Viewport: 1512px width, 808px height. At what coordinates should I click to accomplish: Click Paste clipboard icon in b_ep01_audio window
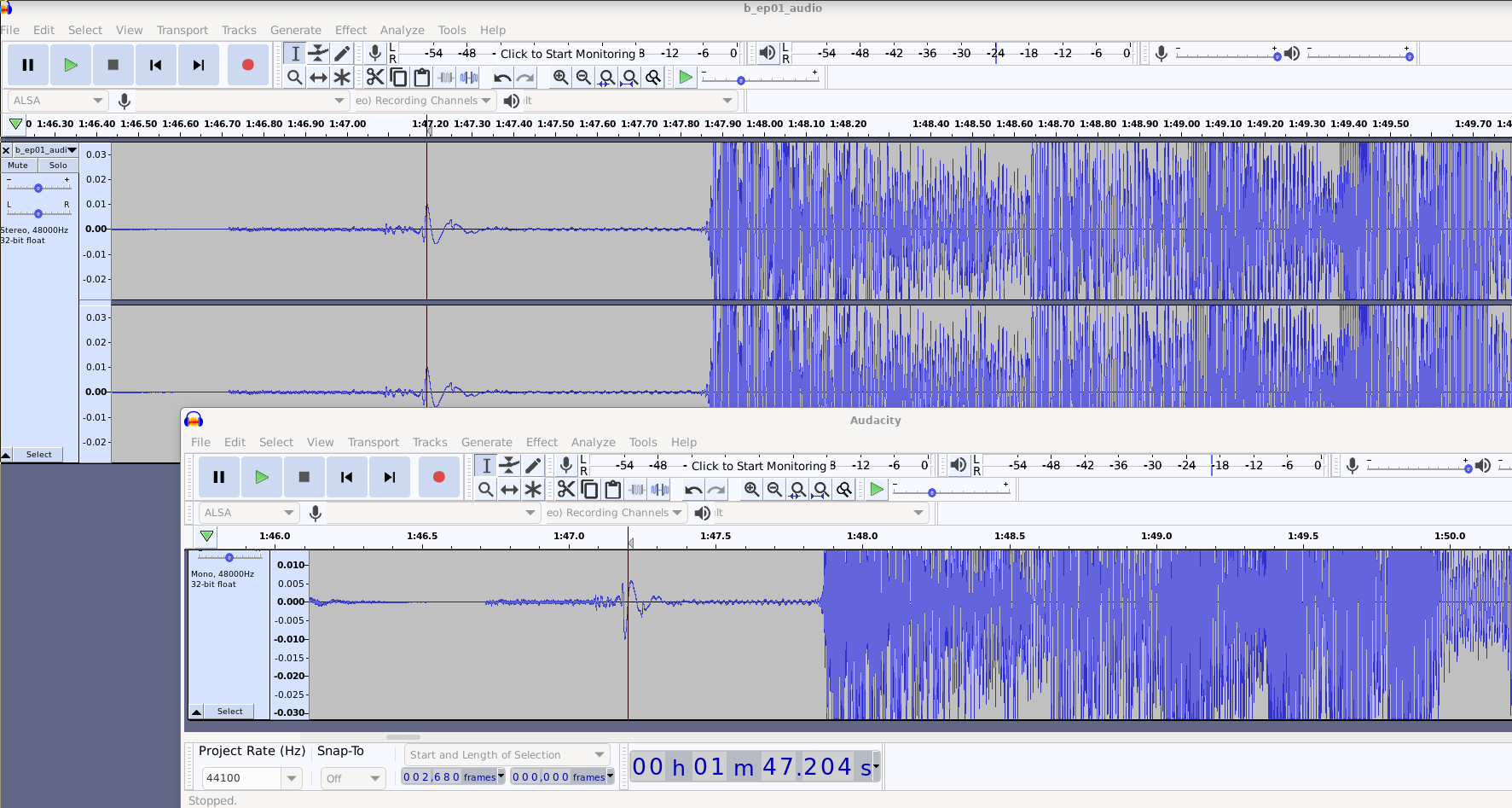pos(421,78)
